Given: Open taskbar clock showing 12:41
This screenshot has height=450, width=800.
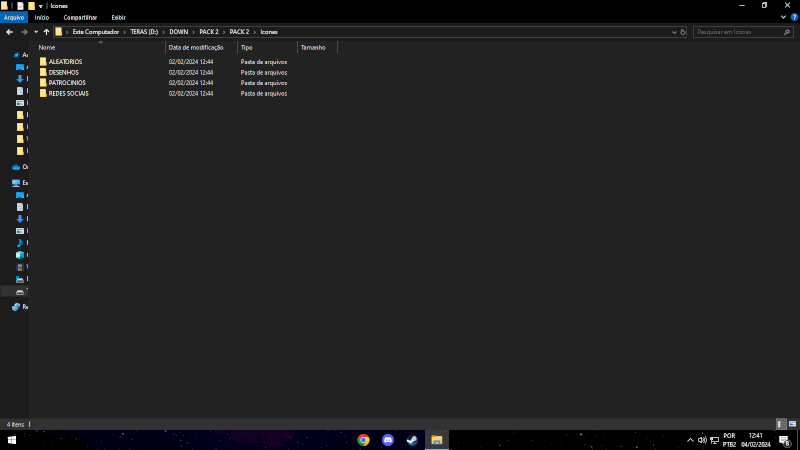Looking at the screenshot, I should [x=756, y=440].
